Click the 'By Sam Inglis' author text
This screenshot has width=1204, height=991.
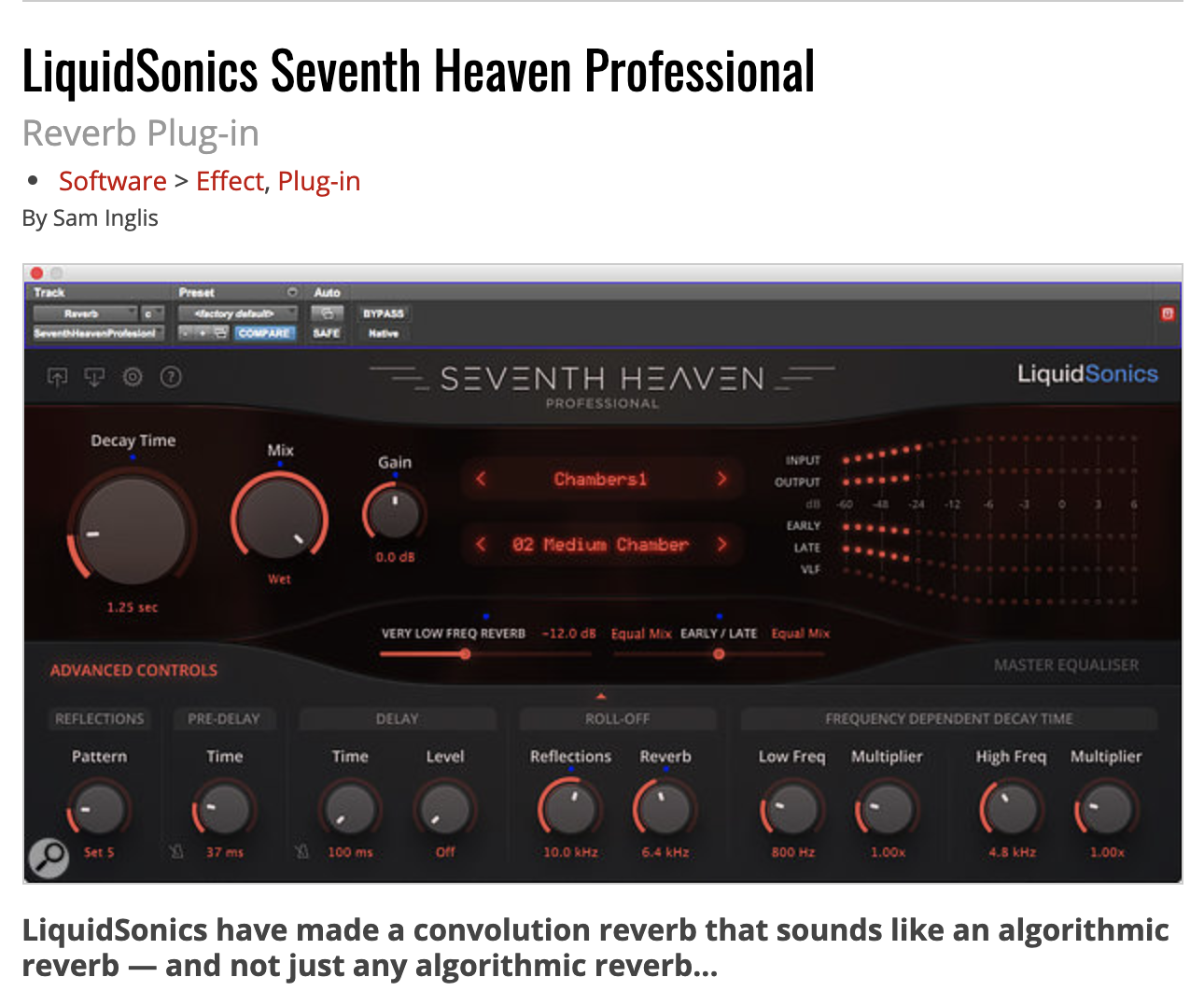point(91,218)
